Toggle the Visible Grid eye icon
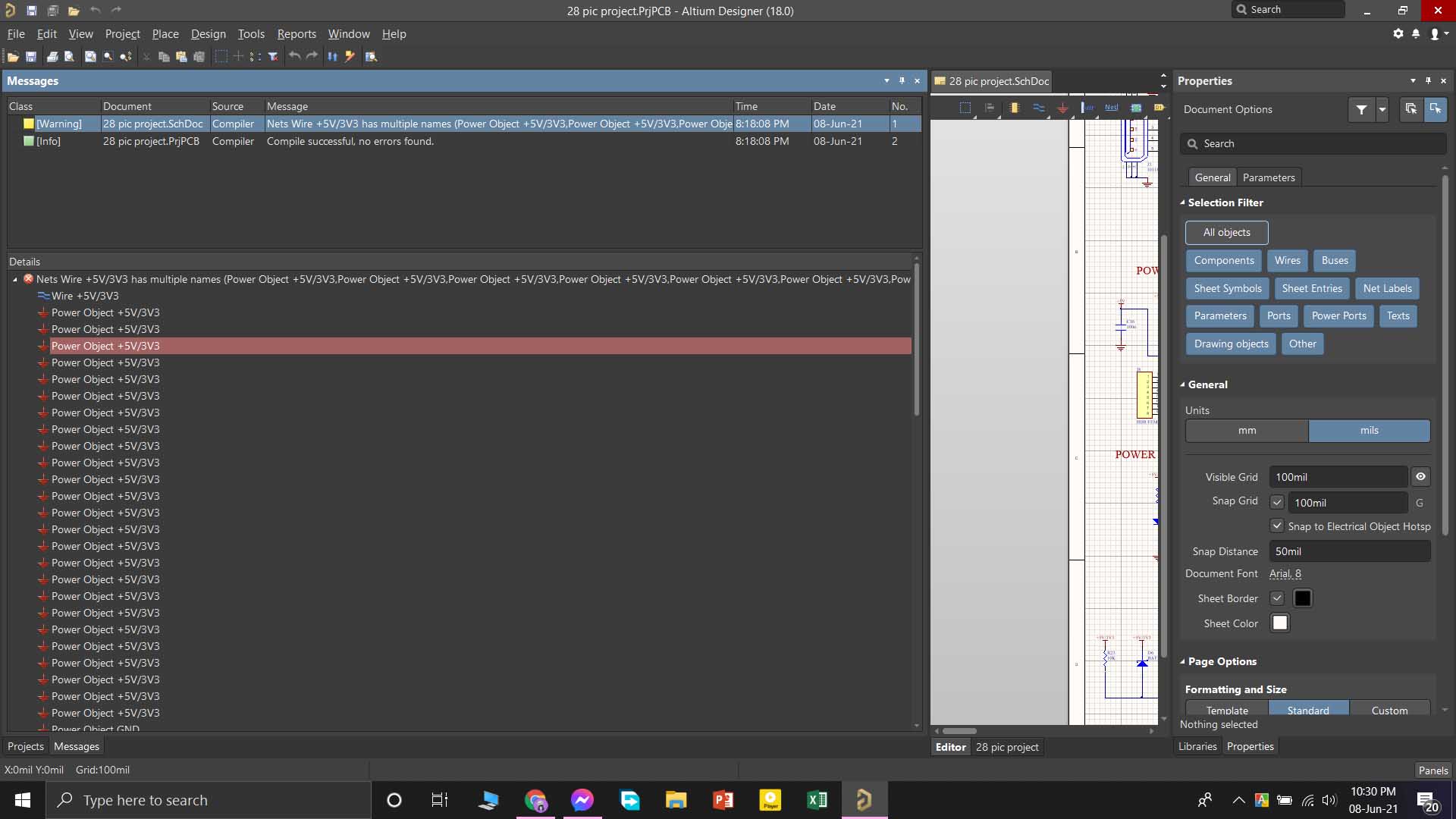Screen dimensions: 1456x819 click(1420, 477)
